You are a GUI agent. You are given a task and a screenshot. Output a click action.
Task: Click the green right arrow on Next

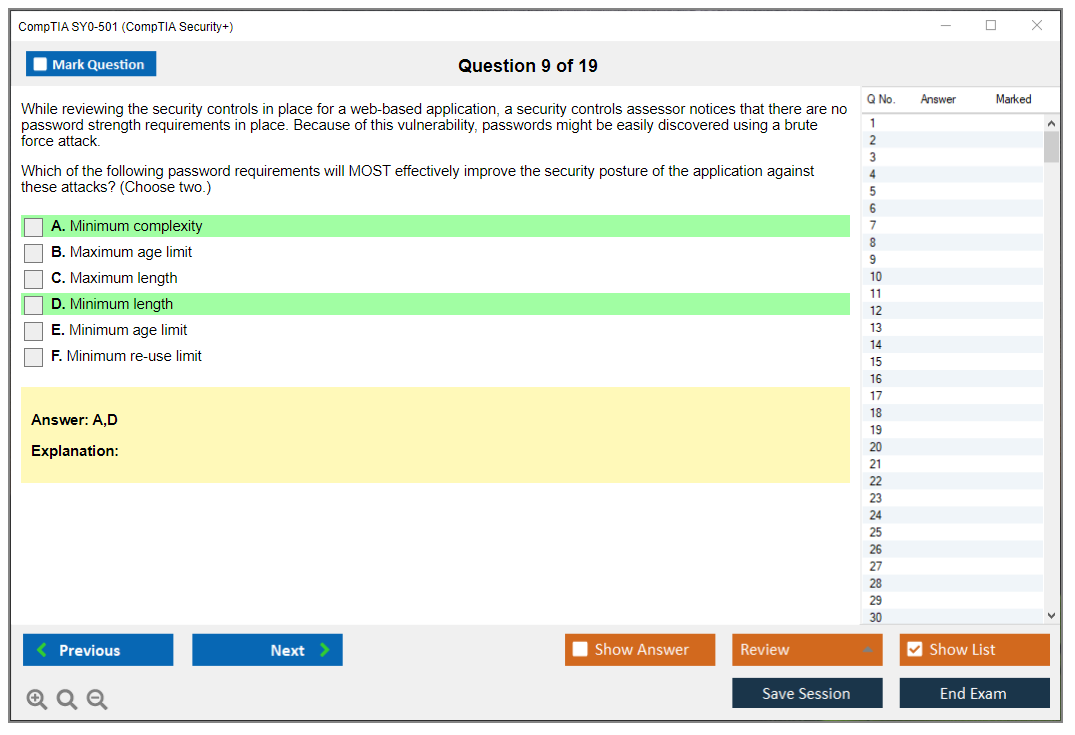pyautogui.click(x=325, y=650)
